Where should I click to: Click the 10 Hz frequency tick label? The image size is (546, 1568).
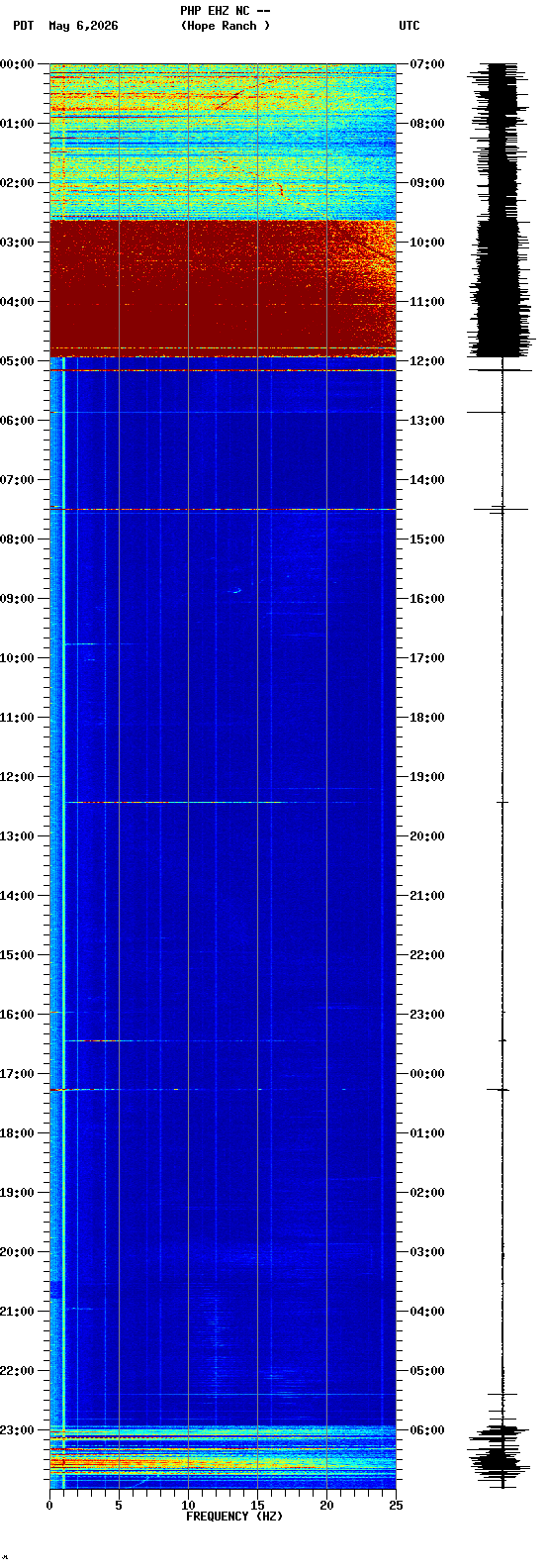pos(188,1506)
